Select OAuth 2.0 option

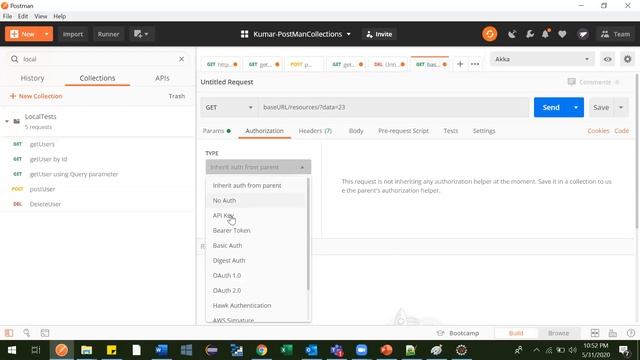point(257,291)
